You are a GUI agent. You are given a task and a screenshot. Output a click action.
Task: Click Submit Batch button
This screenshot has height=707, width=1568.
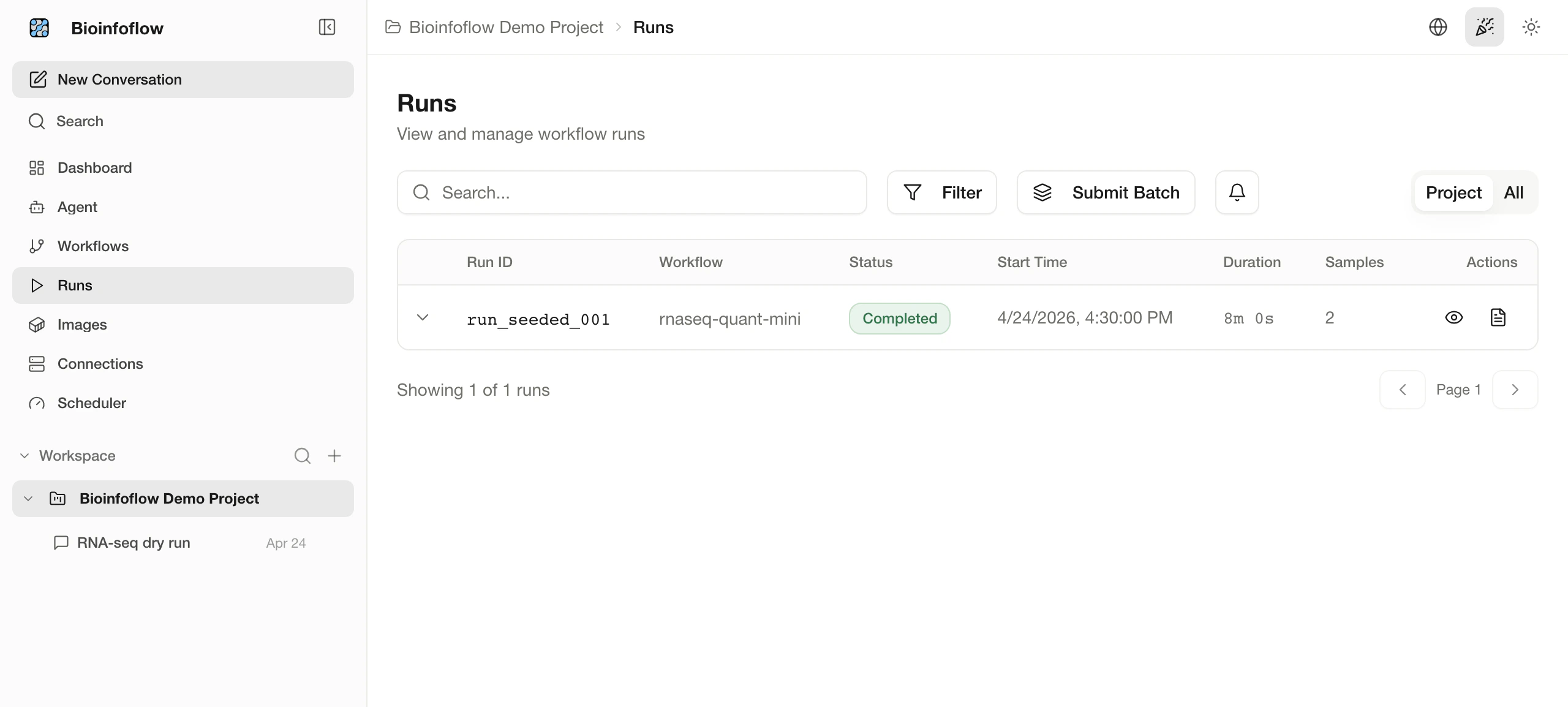pos(1106,192)
